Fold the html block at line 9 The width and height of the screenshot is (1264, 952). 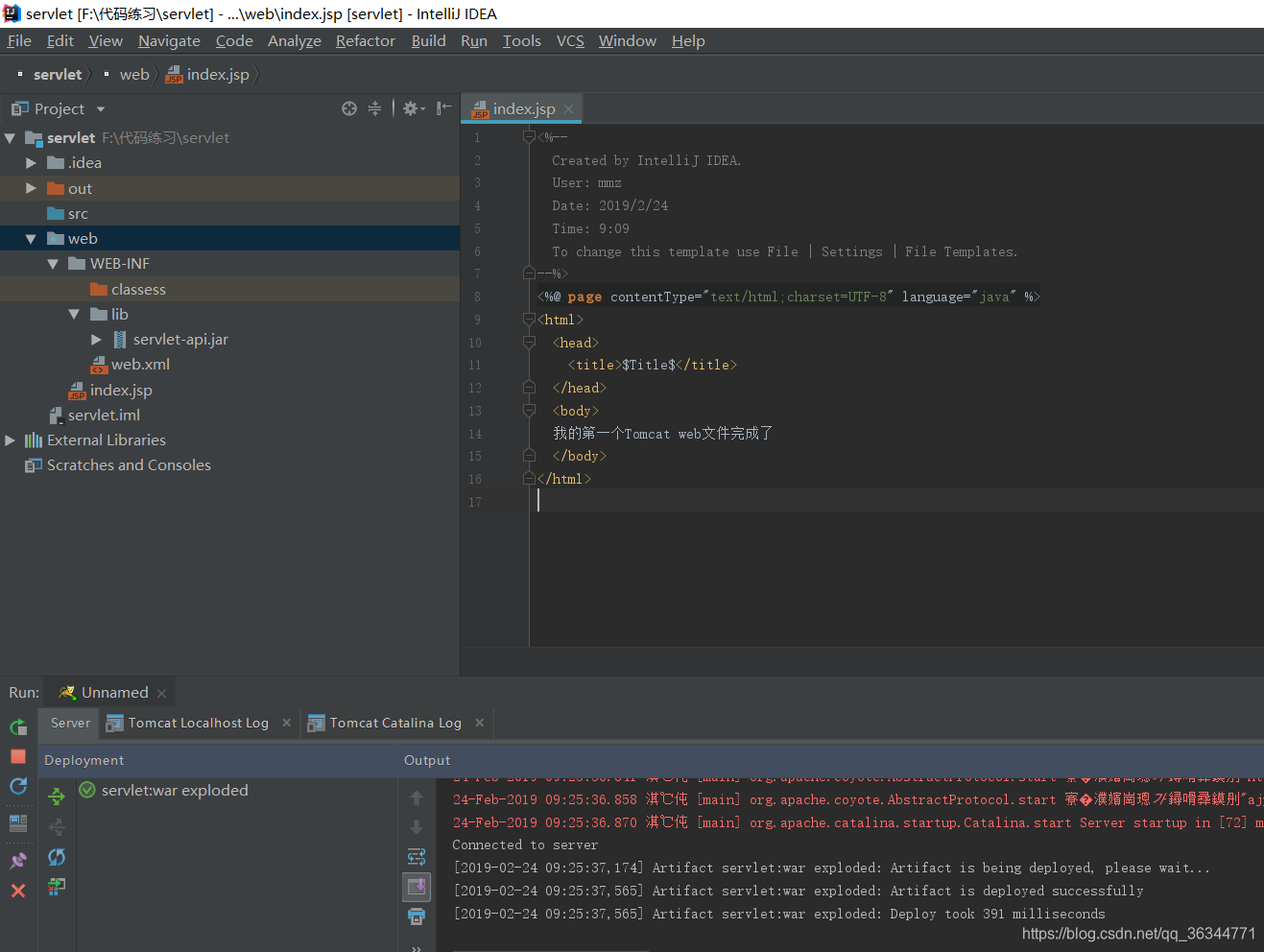coord(529,320)
